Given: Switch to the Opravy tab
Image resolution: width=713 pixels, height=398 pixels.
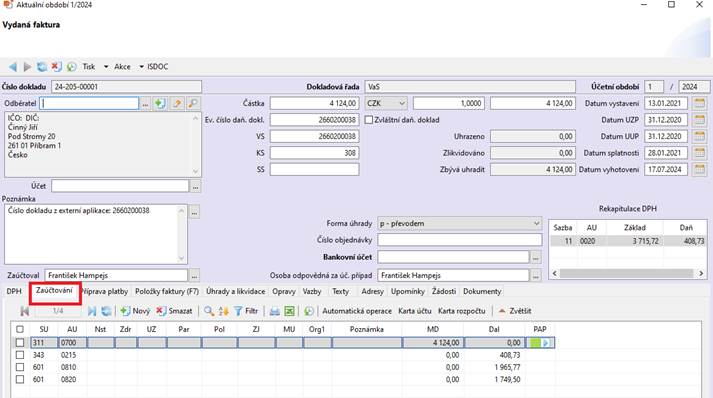Looking at the screenshot, I should pos(284,292).
